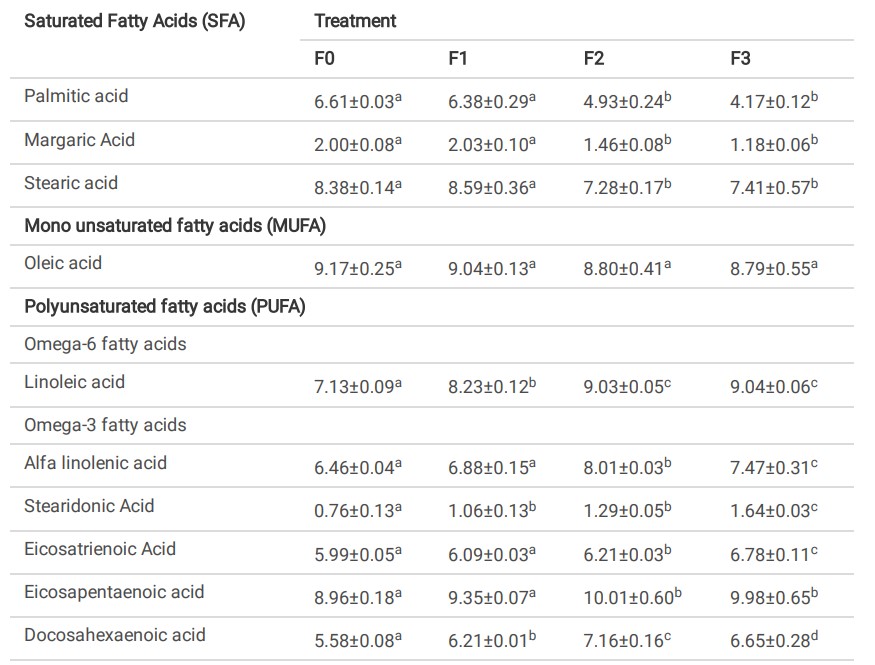Click the Mono unsaturated fatty acids (MUFA) heading
The height and width of the screenshot is (665, 875).
point(175,226)
